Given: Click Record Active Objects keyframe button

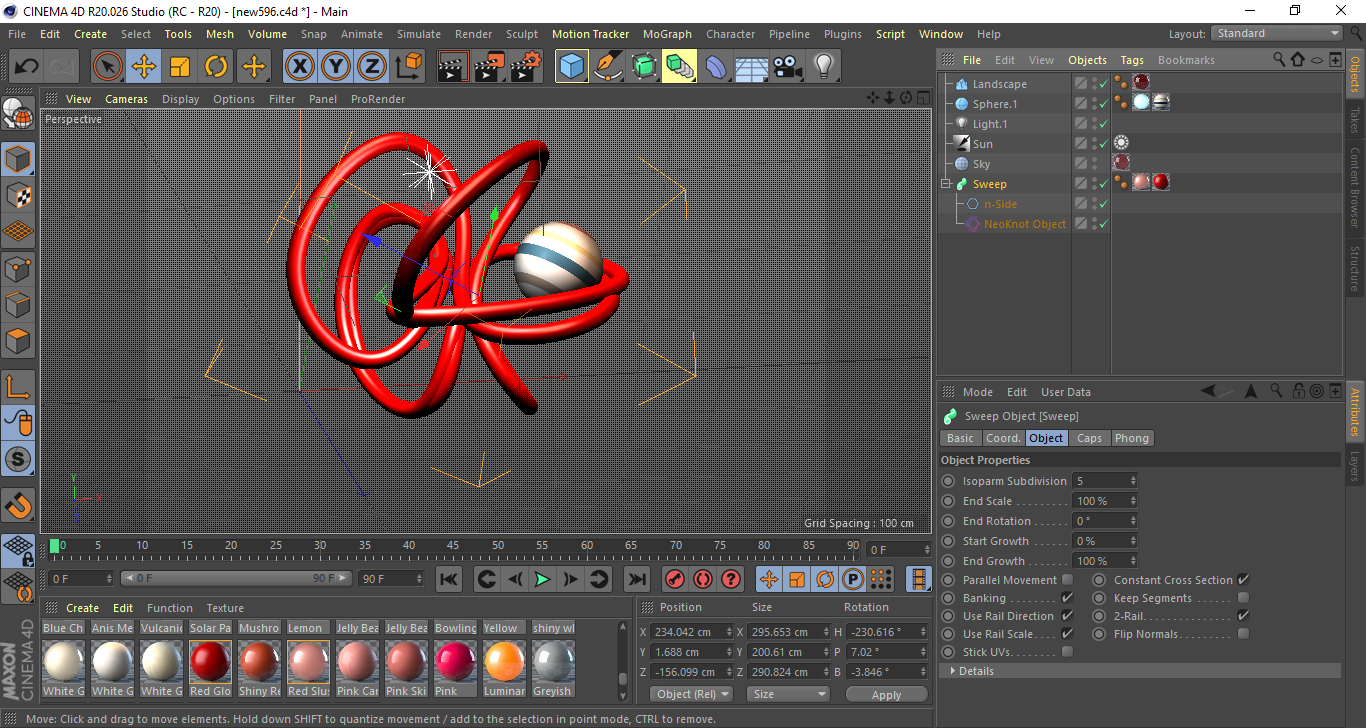Looking at the screenshot, I should click(675, 579).
